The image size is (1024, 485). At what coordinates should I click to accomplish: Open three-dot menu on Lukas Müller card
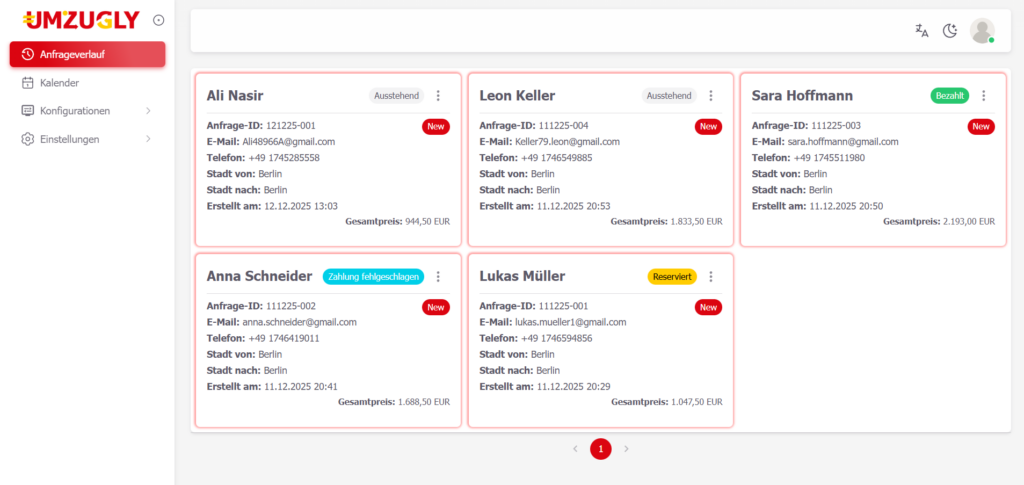tap(711, 277)
